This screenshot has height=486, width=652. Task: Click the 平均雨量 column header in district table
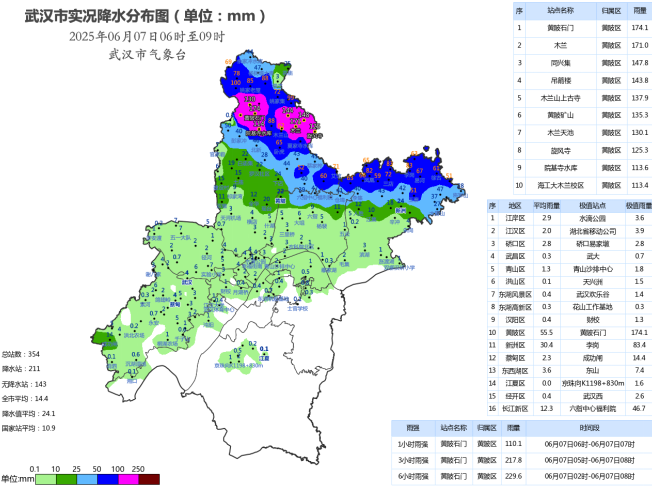click(x=546, y=205)
